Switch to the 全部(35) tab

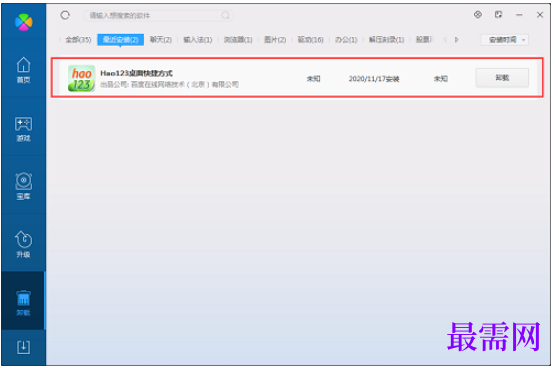(78, 40)
